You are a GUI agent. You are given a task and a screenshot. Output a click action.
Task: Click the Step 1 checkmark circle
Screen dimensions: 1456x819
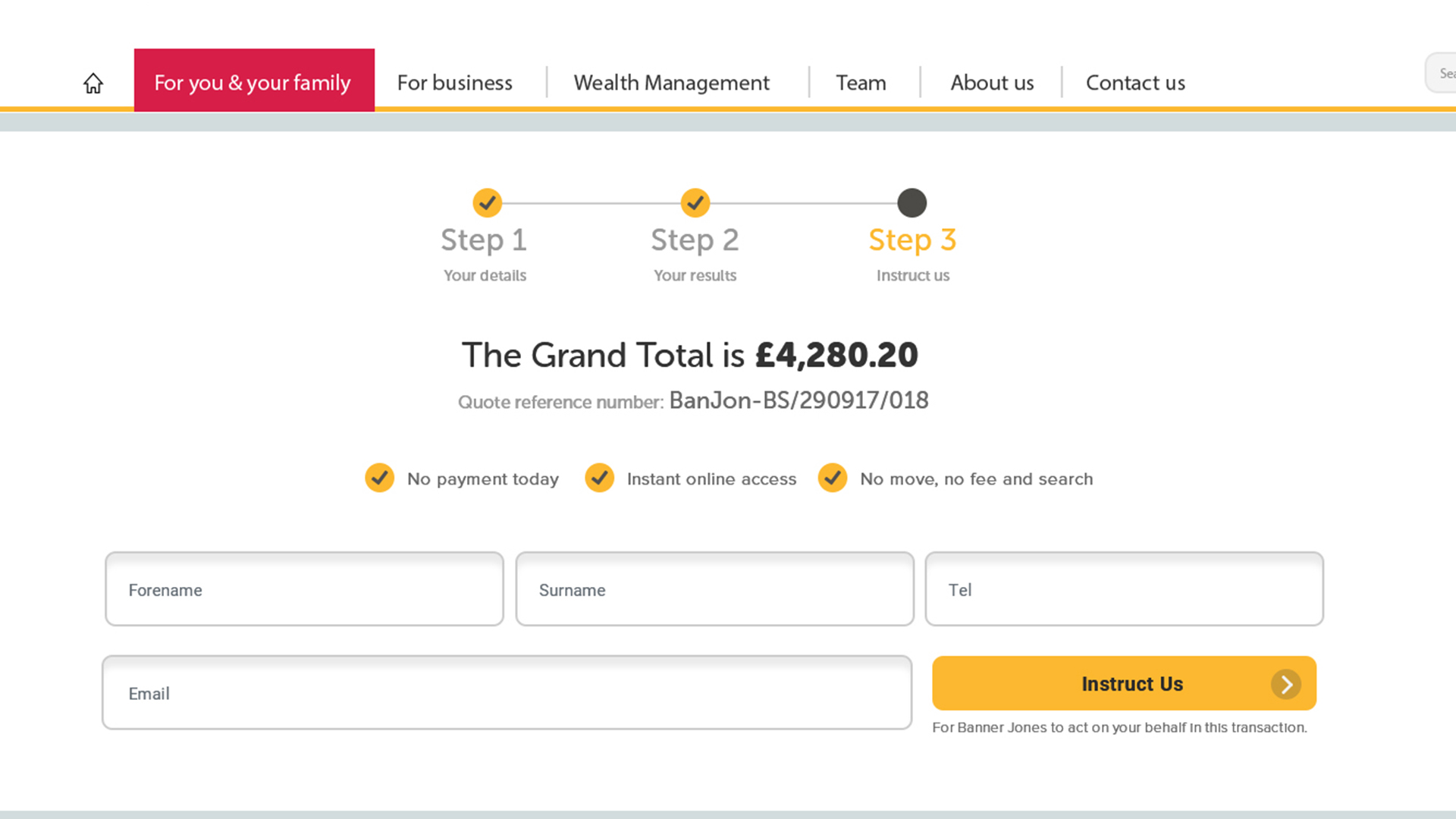tap(487, 202)
